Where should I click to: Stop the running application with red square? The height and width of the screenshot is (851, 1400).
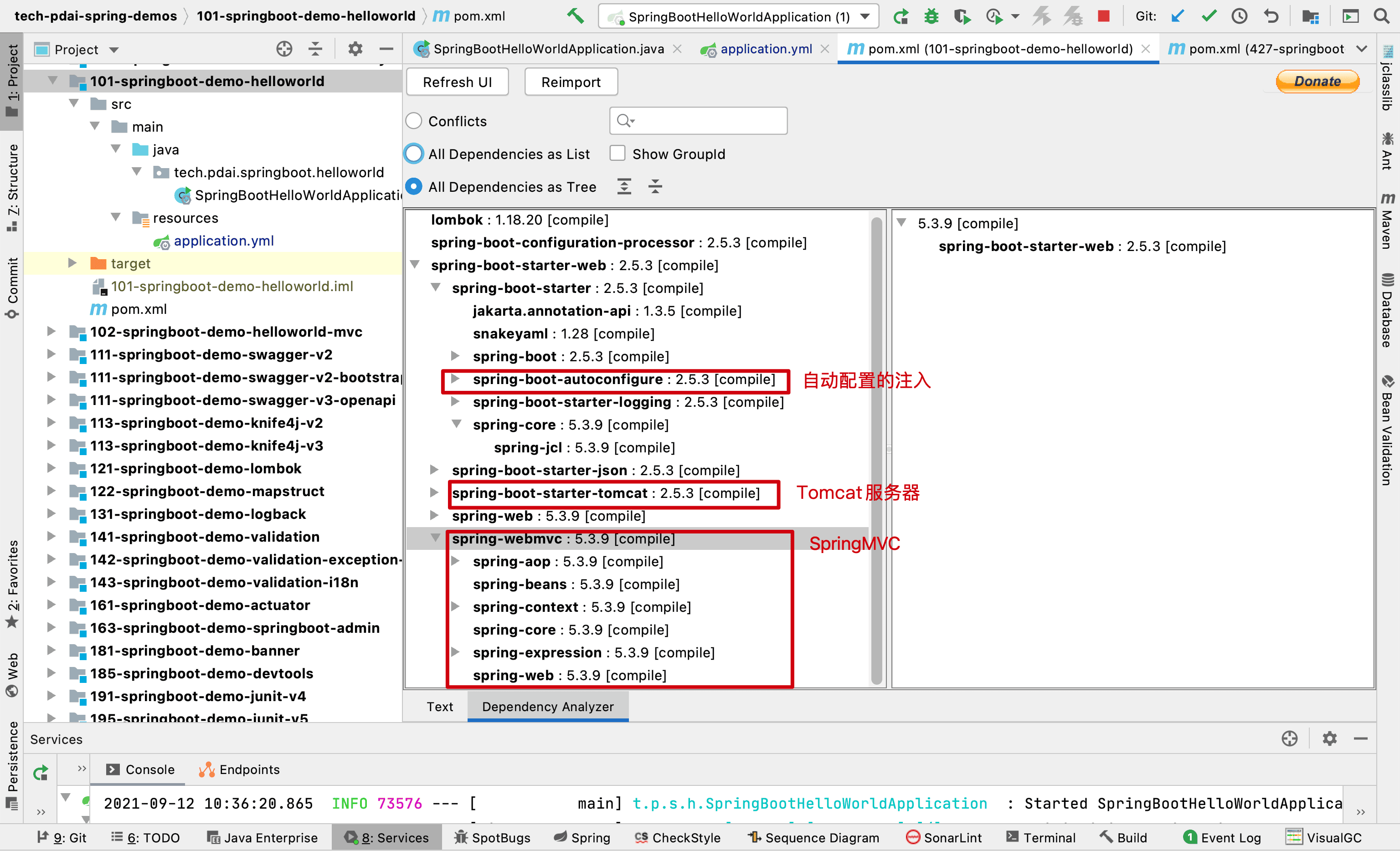[x=1103, y=16]
